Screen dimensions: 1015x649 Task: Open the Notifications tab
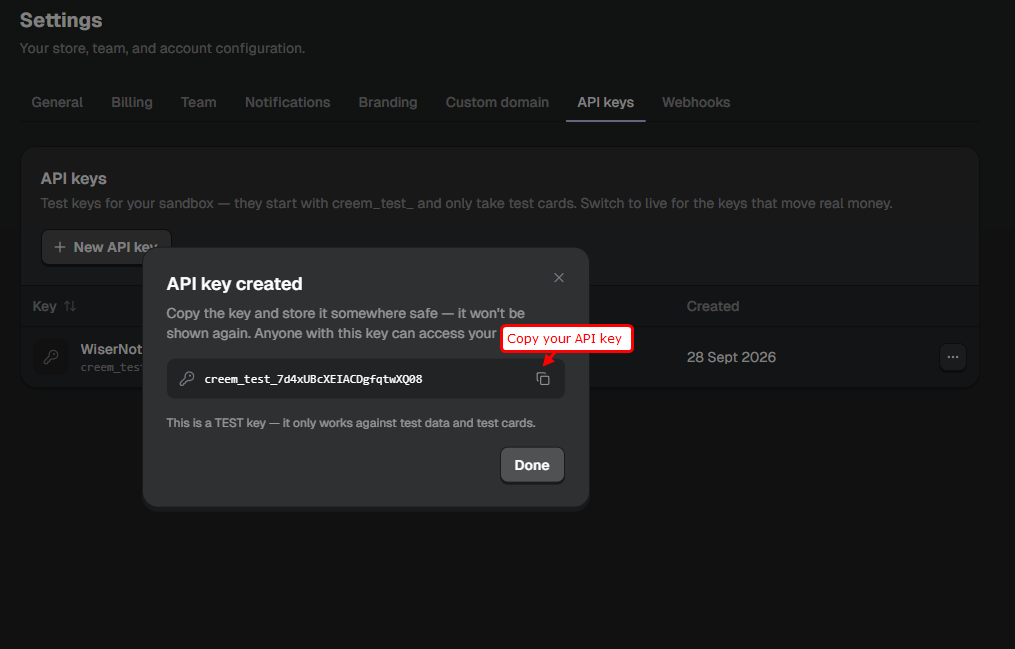tap(287, 102)
